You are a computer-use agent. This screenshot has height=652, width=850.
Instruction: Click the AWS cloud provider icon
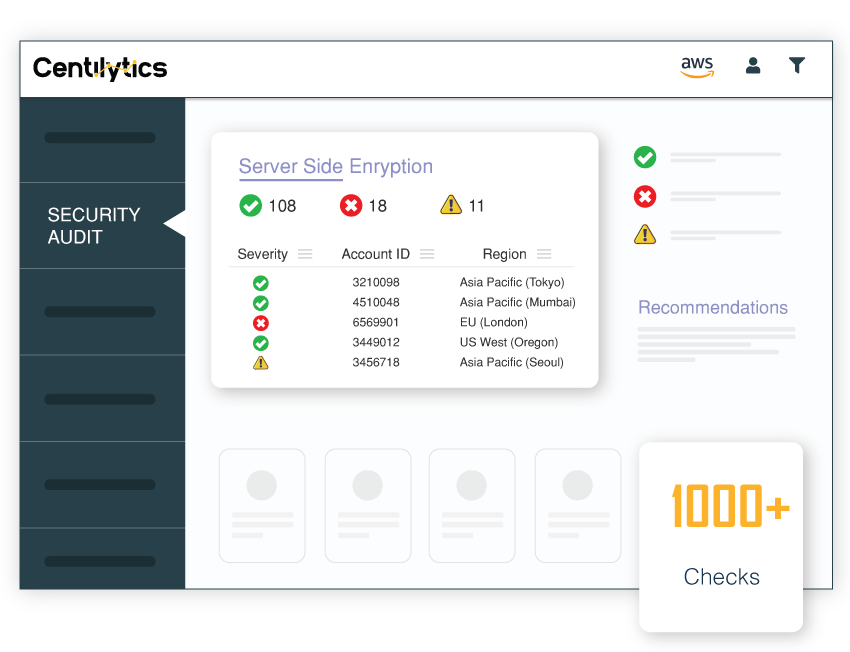697,67
